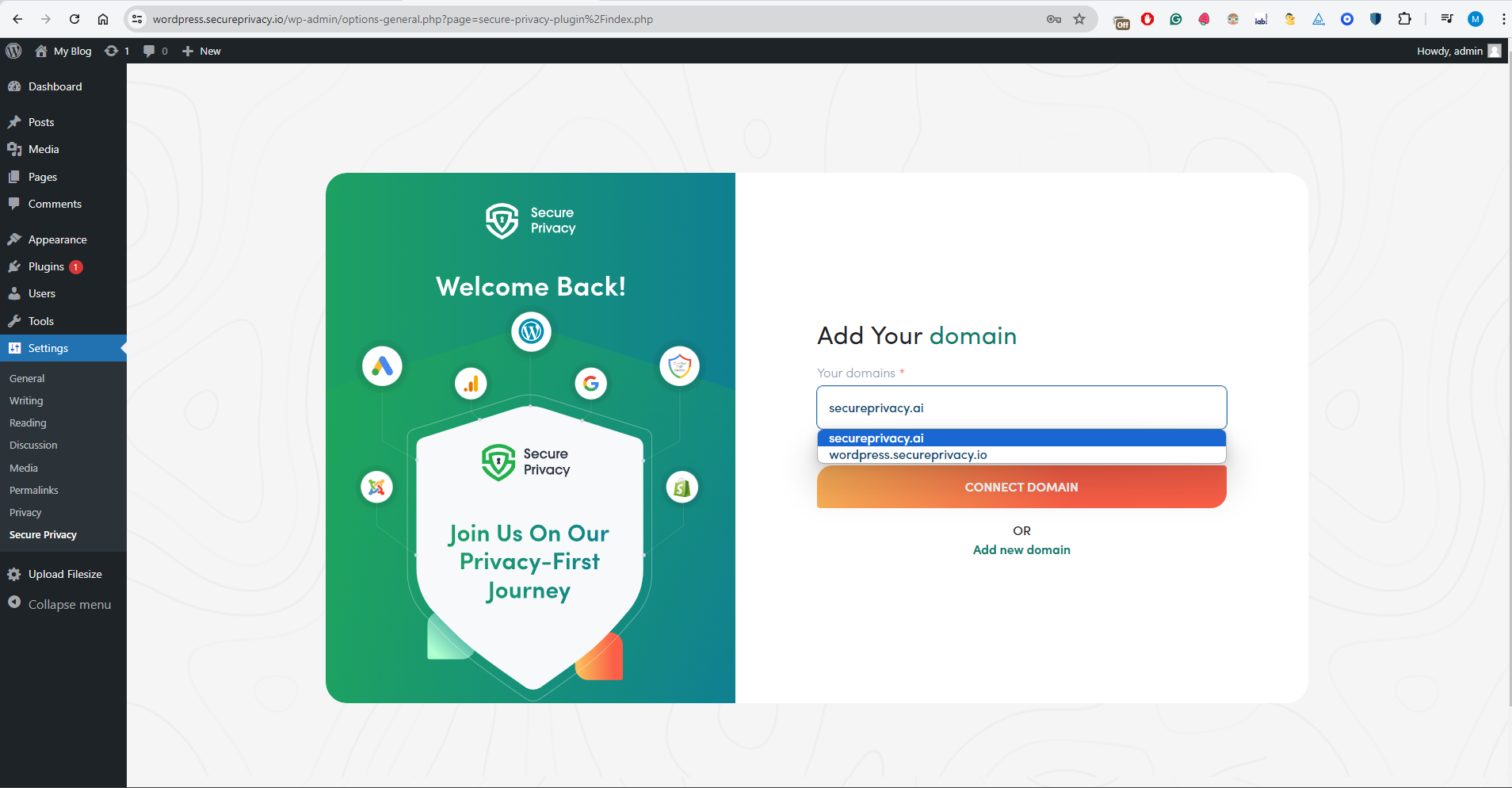Open the Chrome profile avatar M
Image resolution: width=1512 pixels, height=788 pixels.
1476,18
